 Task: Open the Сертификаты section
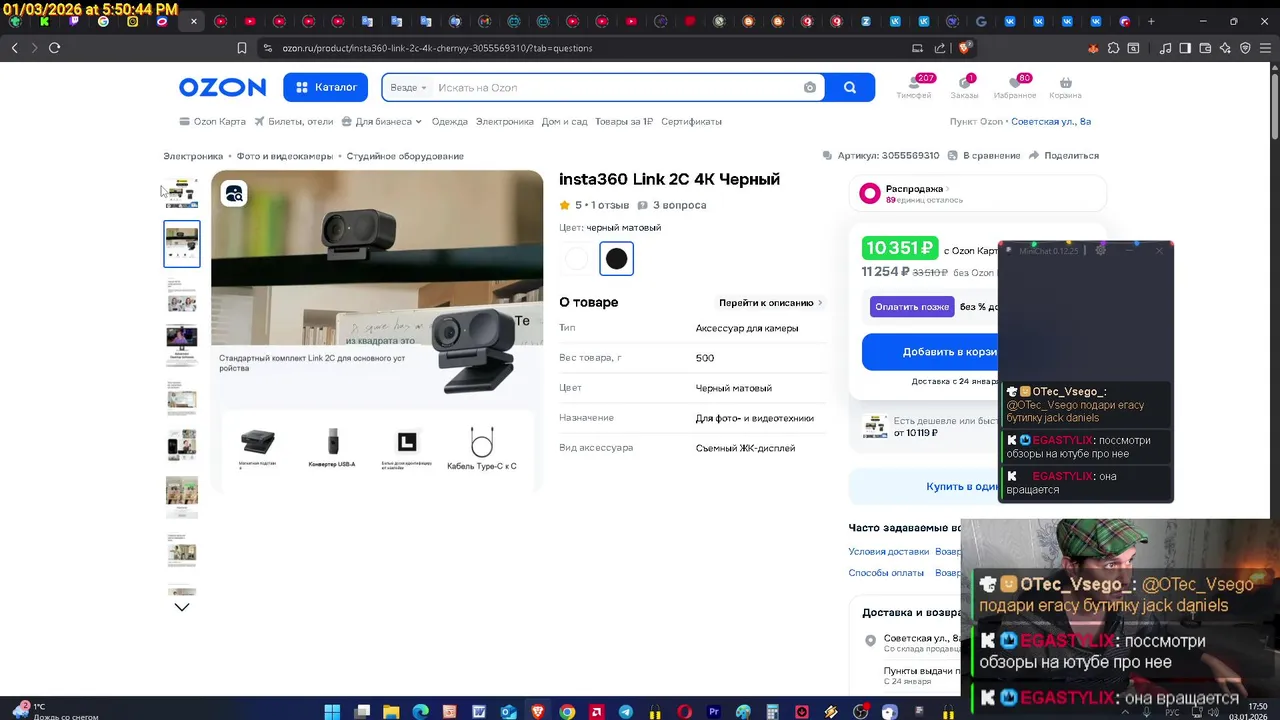click(x=691, y=122)
